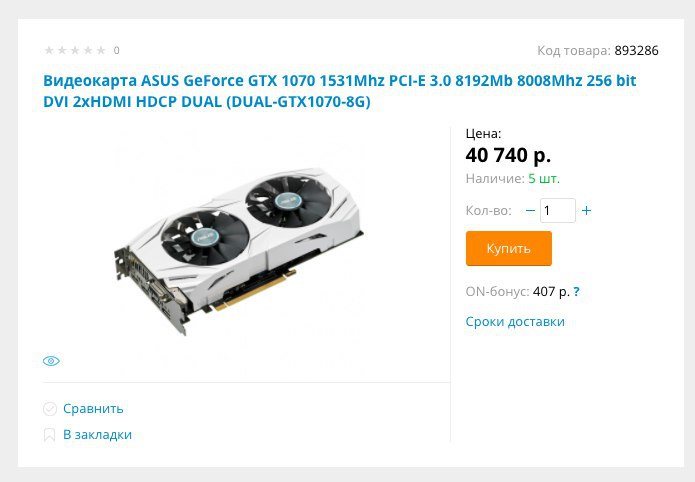Select the third rating star

pos(75,50)
